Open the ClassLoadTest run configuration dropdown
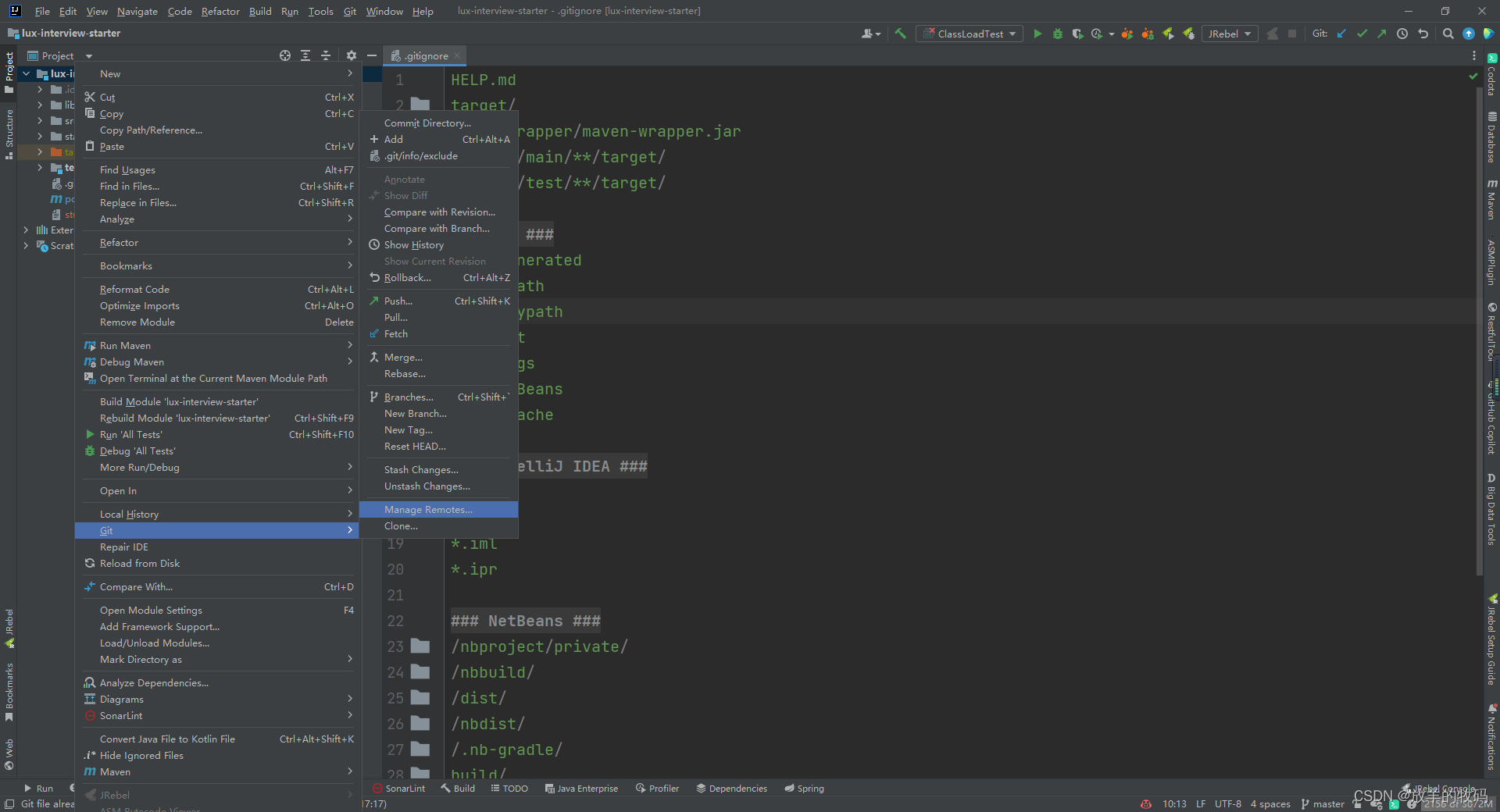 pos(969,34)
